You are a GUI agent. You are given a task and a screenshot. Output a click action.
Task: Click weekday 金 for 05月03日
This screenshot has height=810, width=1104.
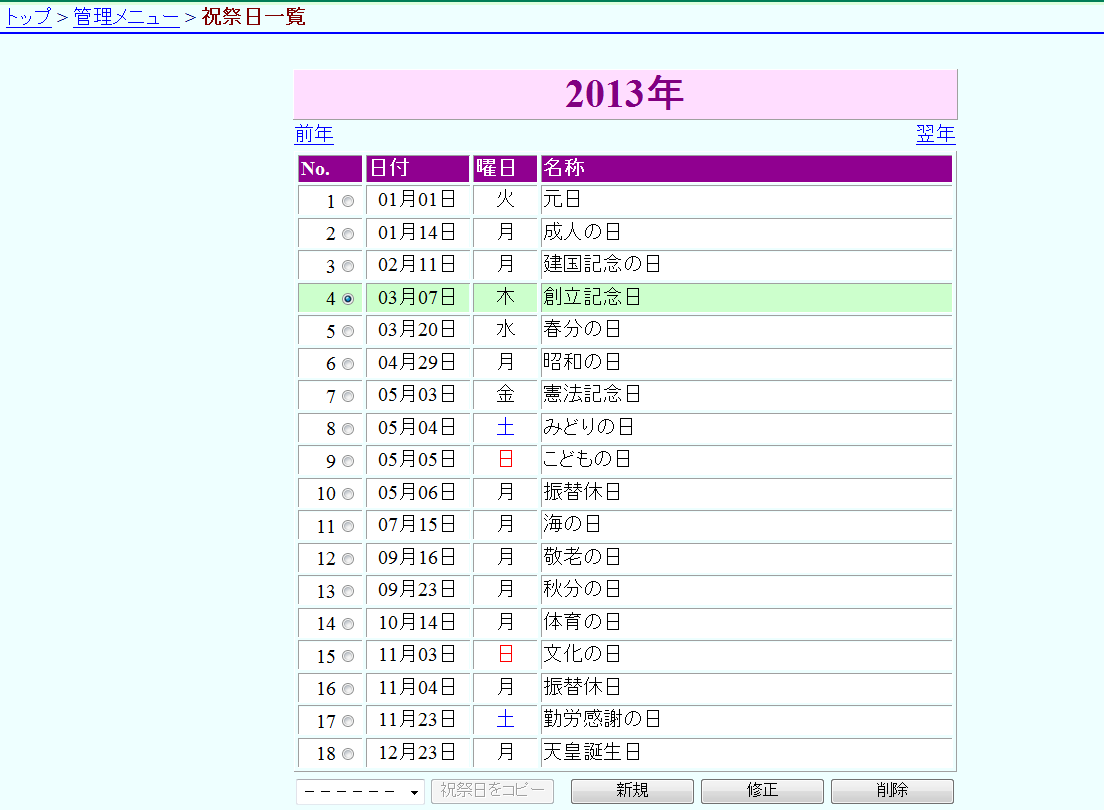point(506,394)
